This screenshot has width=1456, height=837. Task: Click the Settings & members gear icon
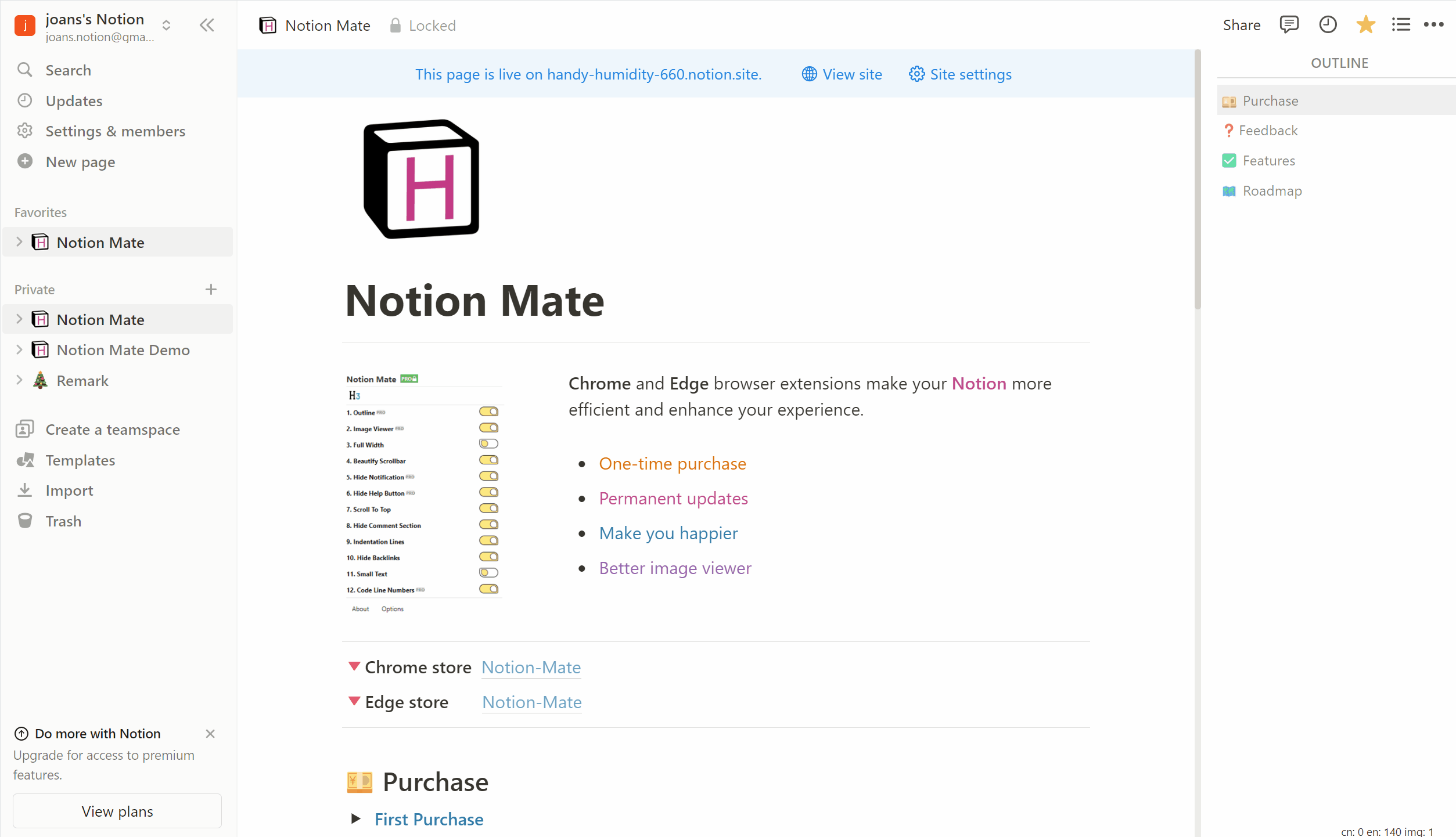24,131
